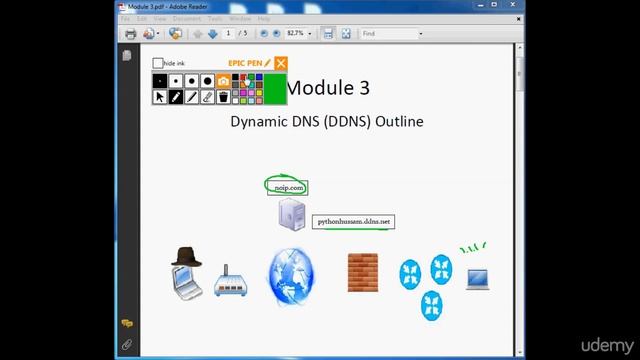Screen dimensions: 640x360
Task: Click the server tower image in diagram
Action: click(x=292, y=214)
